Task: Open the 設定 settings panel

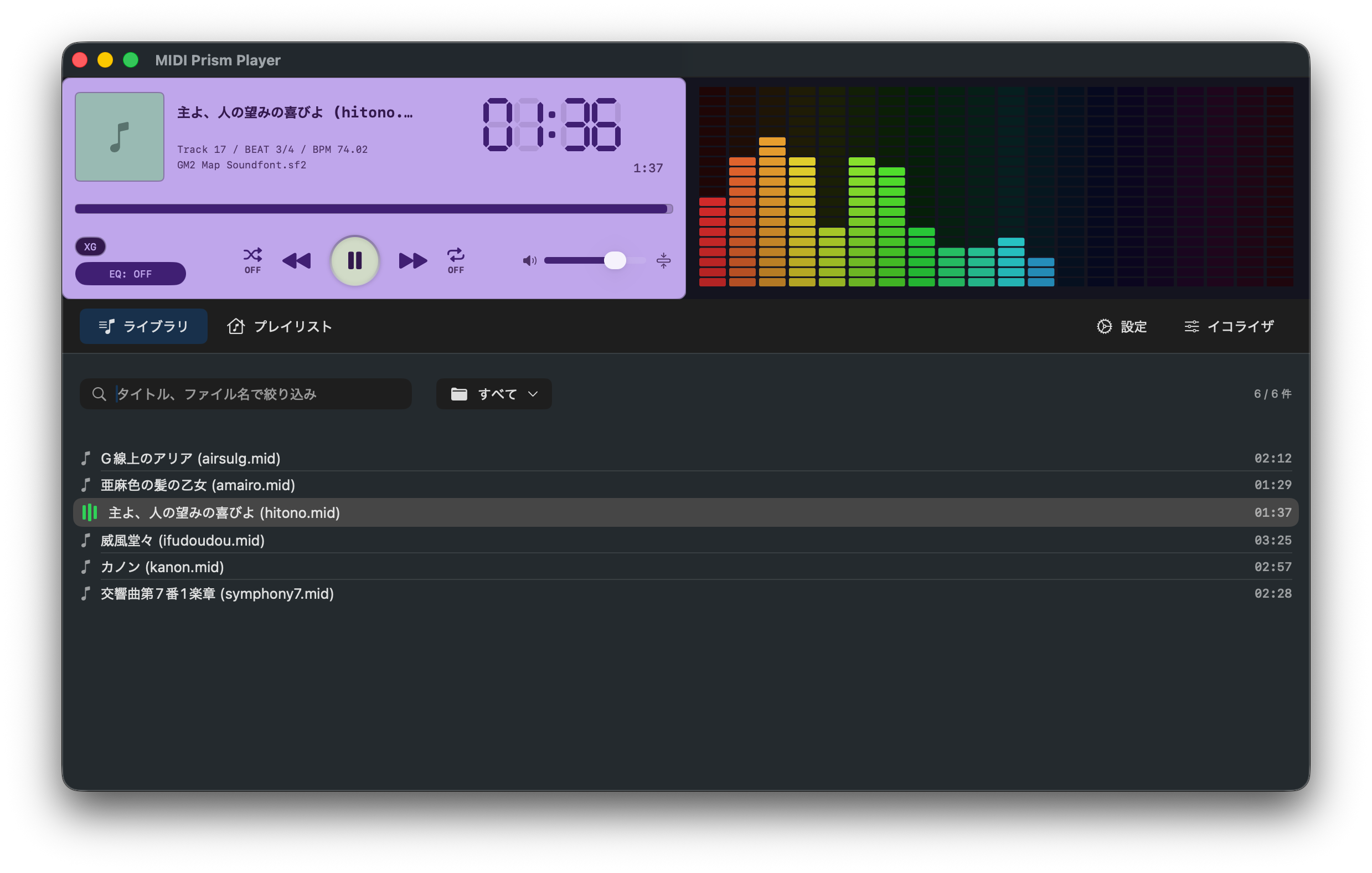Action: [1122, 326]
